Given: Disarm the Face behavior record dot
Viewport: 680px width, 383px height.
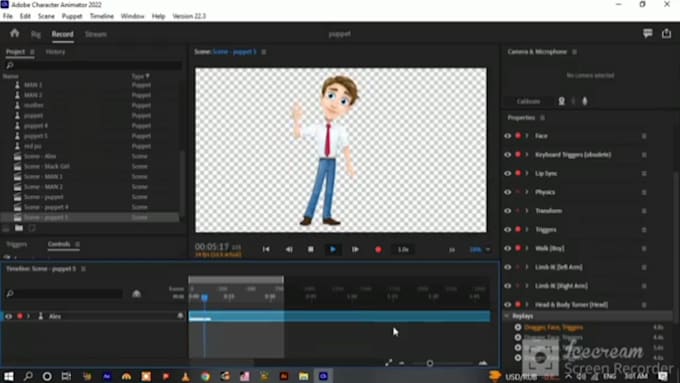Looking at the screenshot, I should tap(518, 136).
